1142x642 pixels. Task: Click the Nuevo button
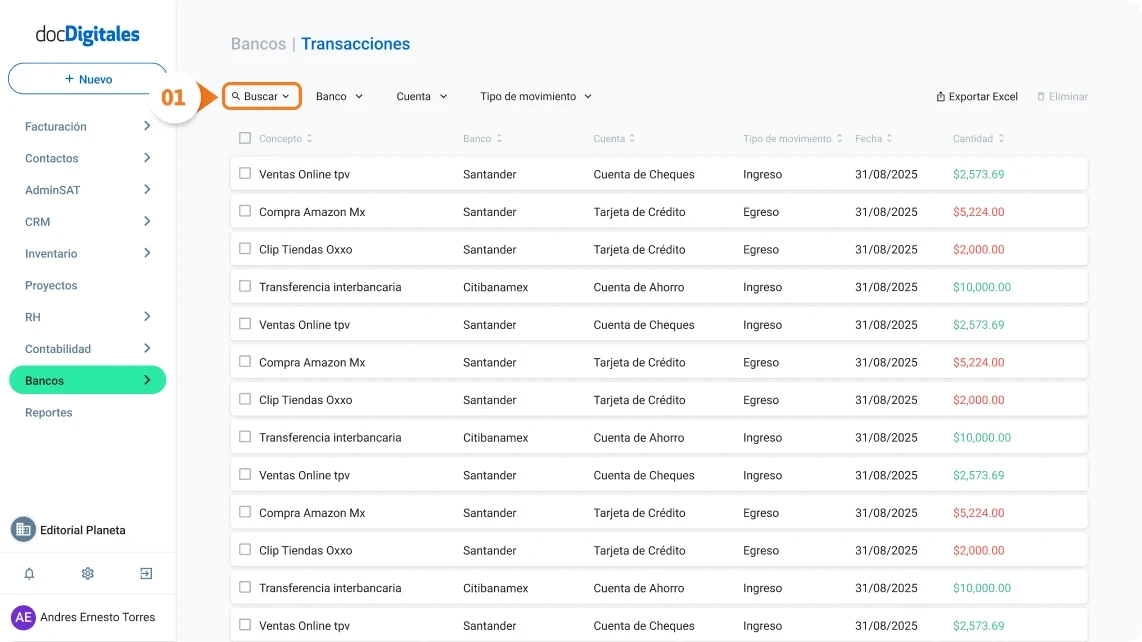tap(87, 78)
